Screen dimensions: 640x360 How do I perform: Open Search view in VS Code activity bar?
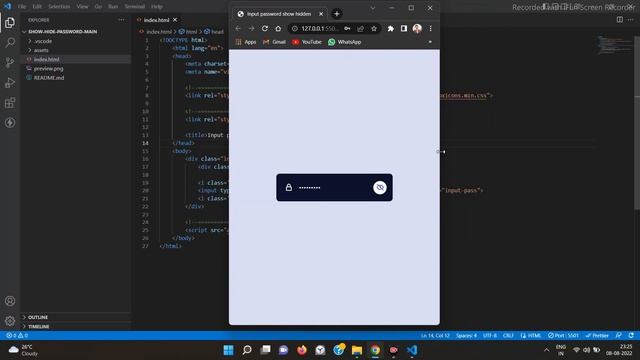pyautogui.click(x=10, y=42)
